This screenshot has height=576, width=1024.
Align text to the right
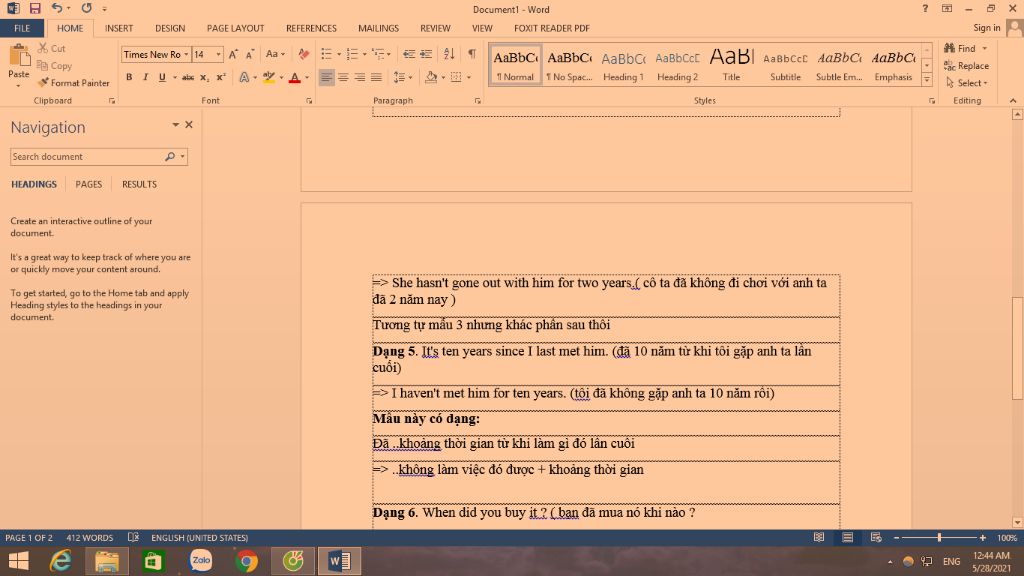click(359, 77)
